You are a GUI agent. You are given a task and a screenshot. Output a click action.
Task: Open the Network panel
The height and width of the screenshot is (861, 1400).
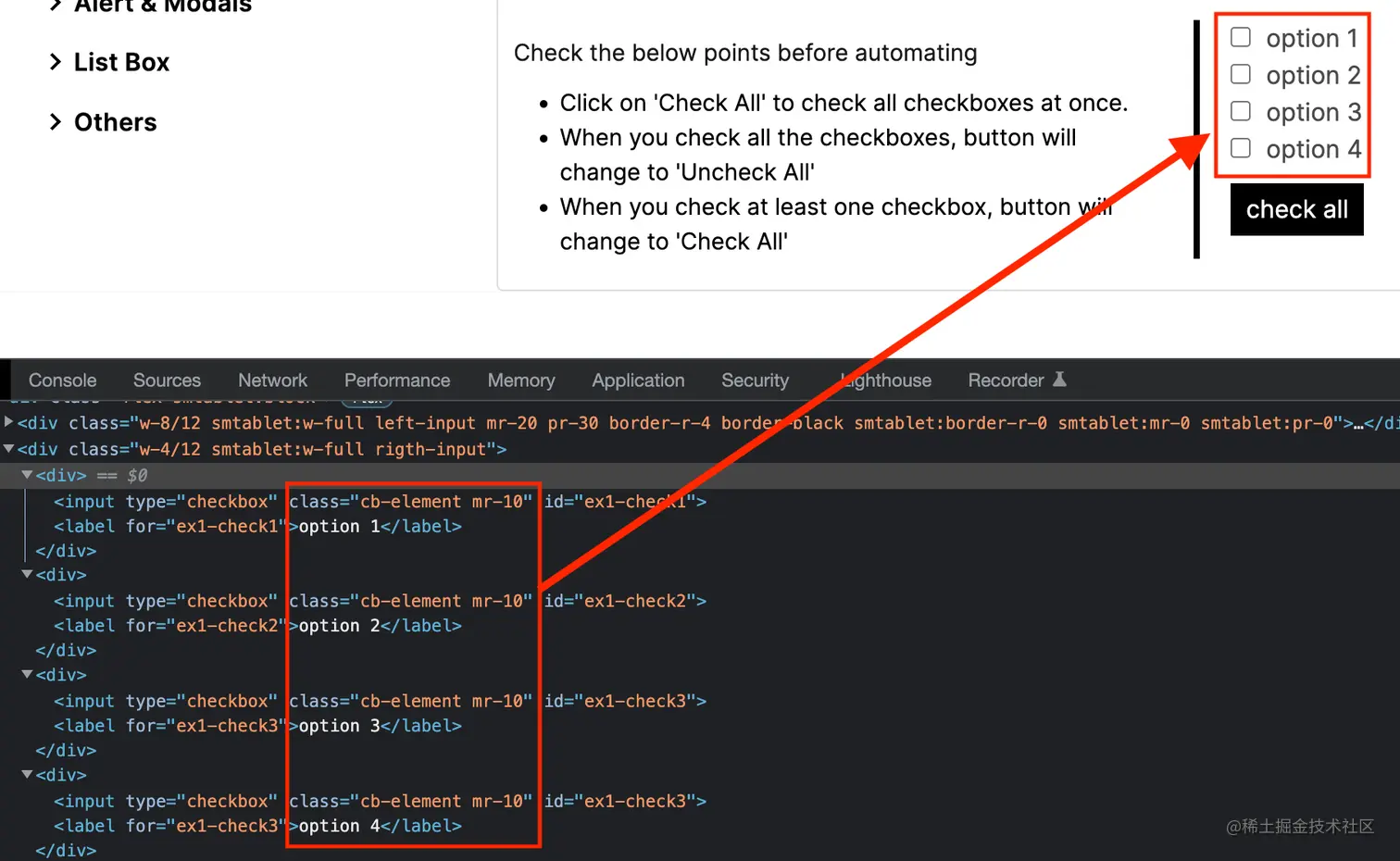coord(272,381)
